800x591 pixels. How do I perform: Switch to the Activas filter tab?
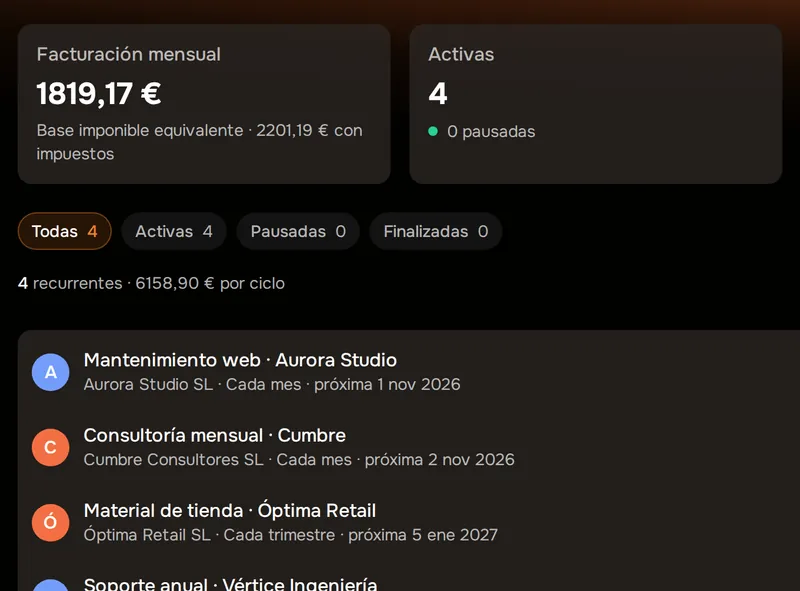click(173, 231)
